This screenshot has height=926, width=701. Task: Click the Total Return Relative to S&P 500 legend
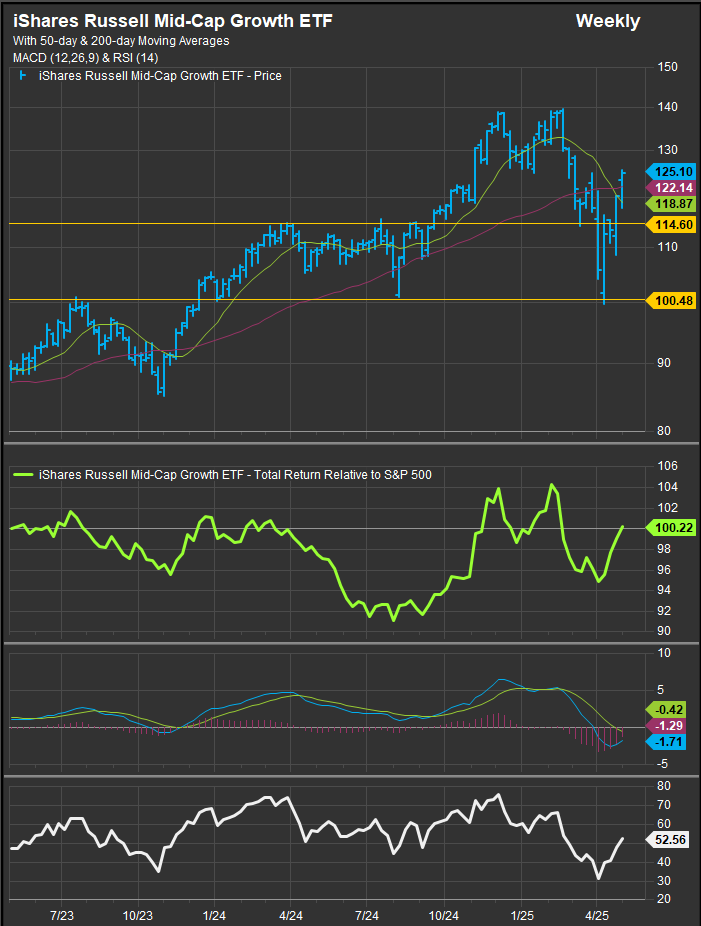(235, 475)
